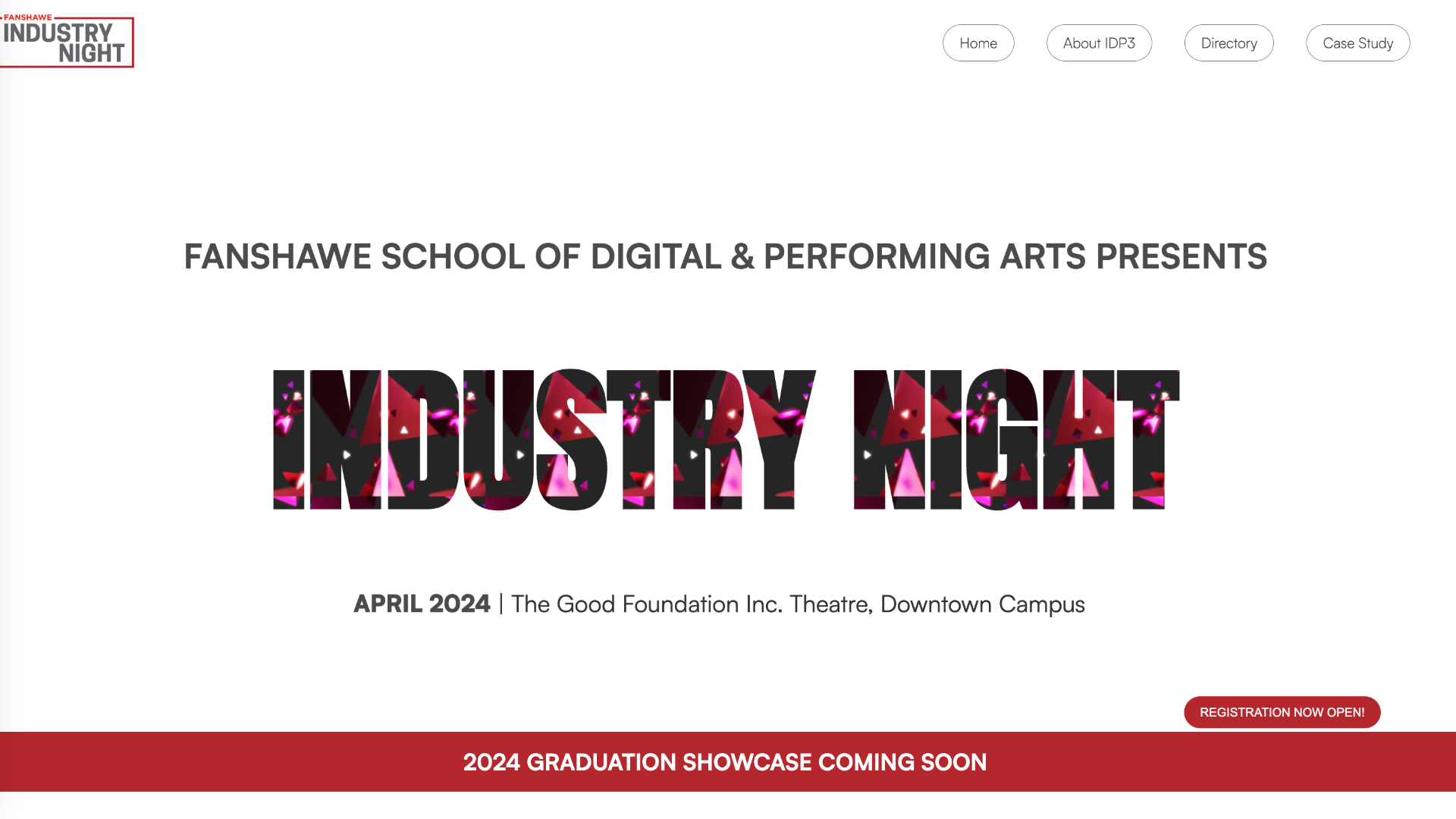Click the large INDUSTRY graphic word
Screen dimensions: 1456x819
543,440
